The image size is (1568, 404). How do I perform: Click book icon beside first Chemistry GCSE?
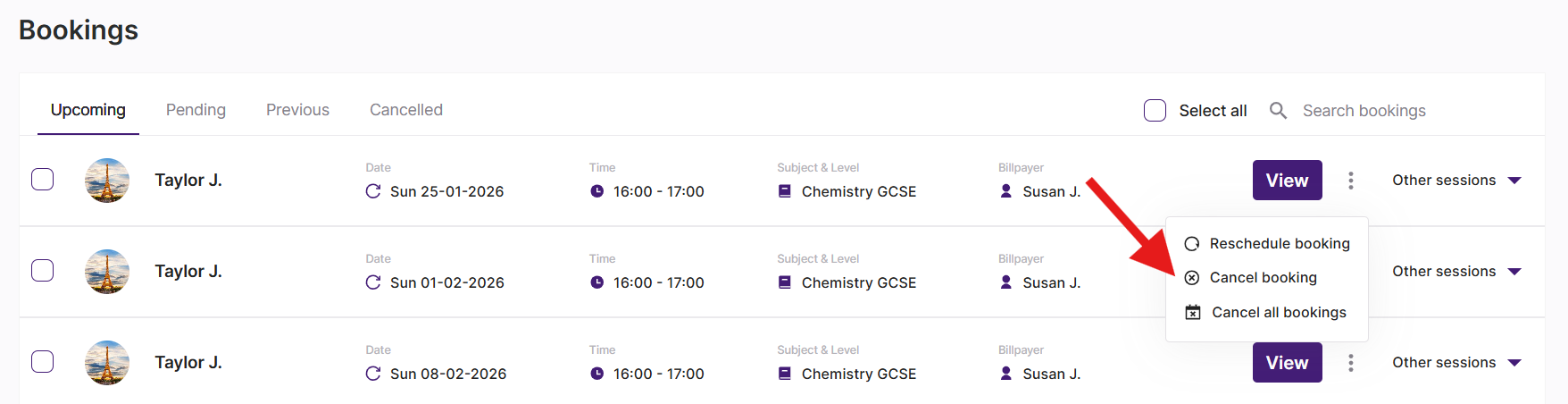point(785,191)
